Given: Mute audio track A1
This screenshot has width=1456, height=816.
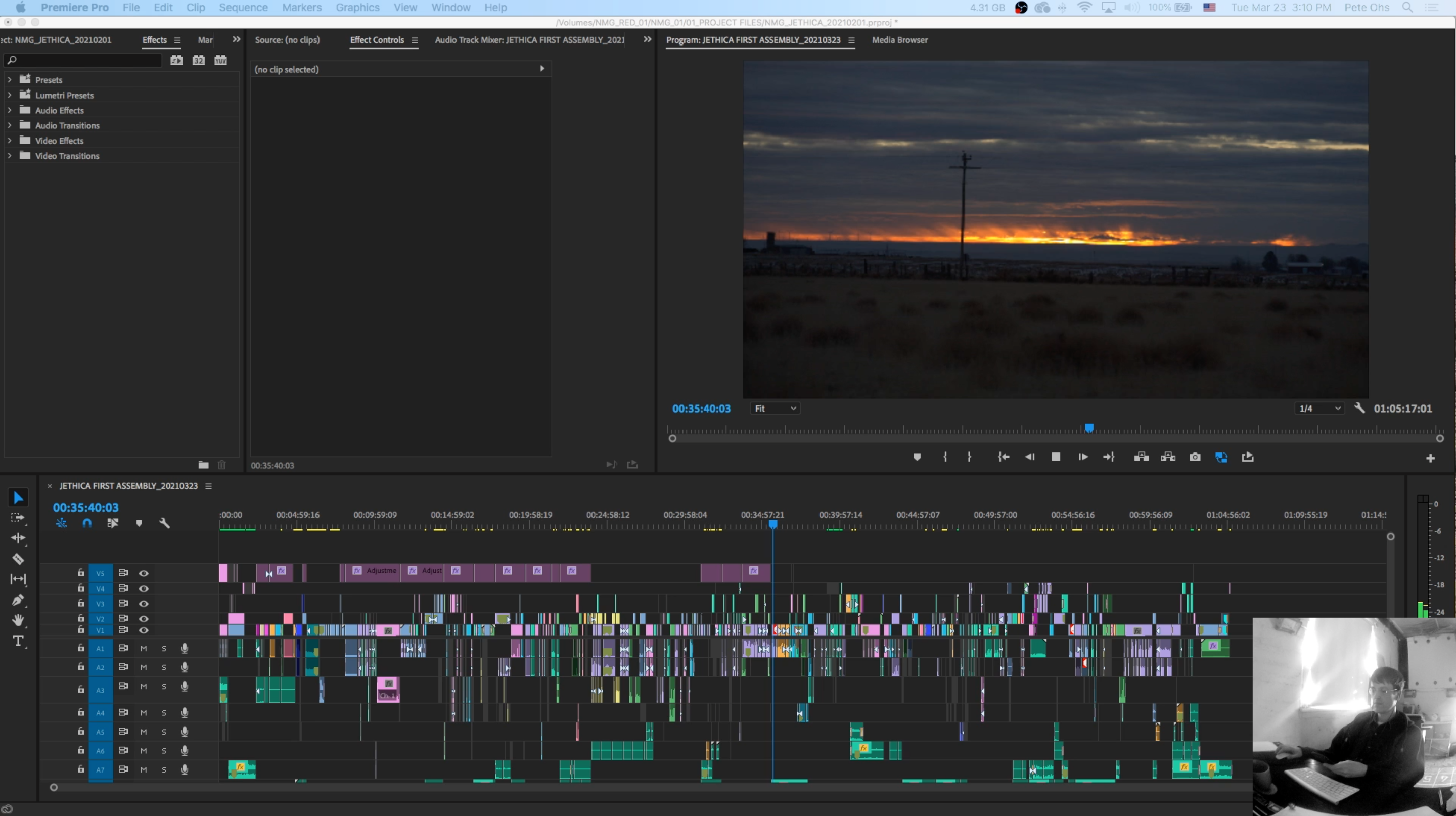Looking at the screenshot, I should click(144, 648).
